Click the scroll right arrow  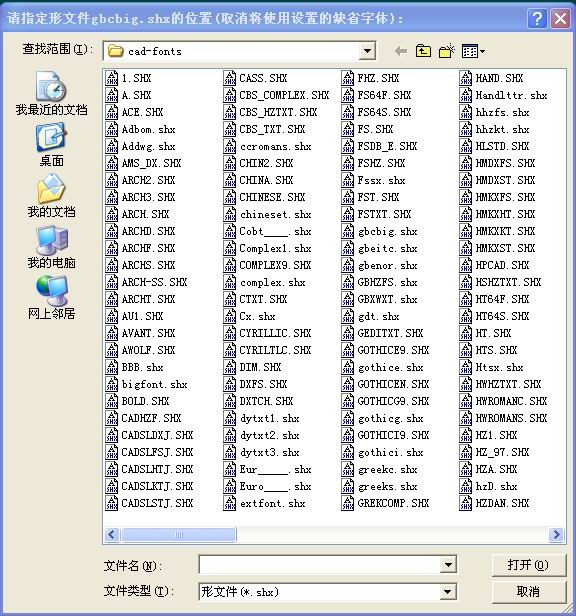click(x=556, y=534)
